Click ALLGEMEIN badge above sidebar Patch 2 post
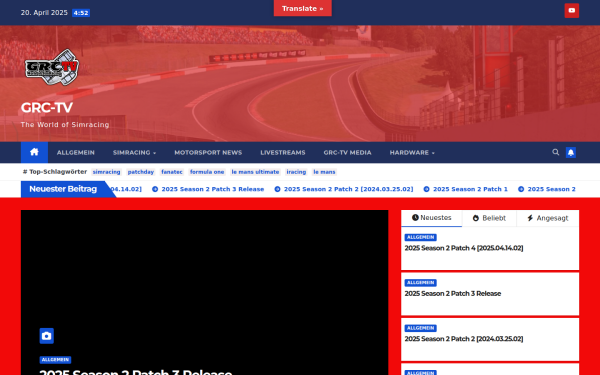The width and height of the screenshot is (600, 375). 421,328
